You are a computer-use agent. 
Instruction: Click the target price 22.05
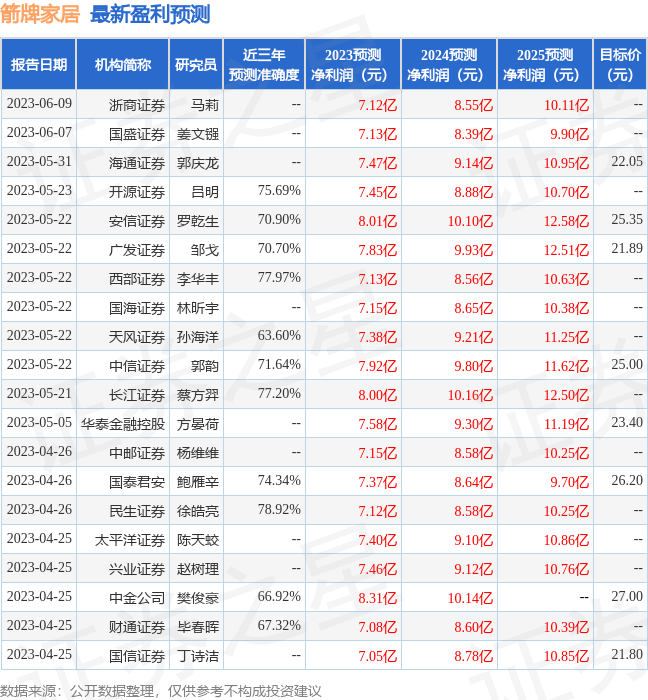point(627,161)
